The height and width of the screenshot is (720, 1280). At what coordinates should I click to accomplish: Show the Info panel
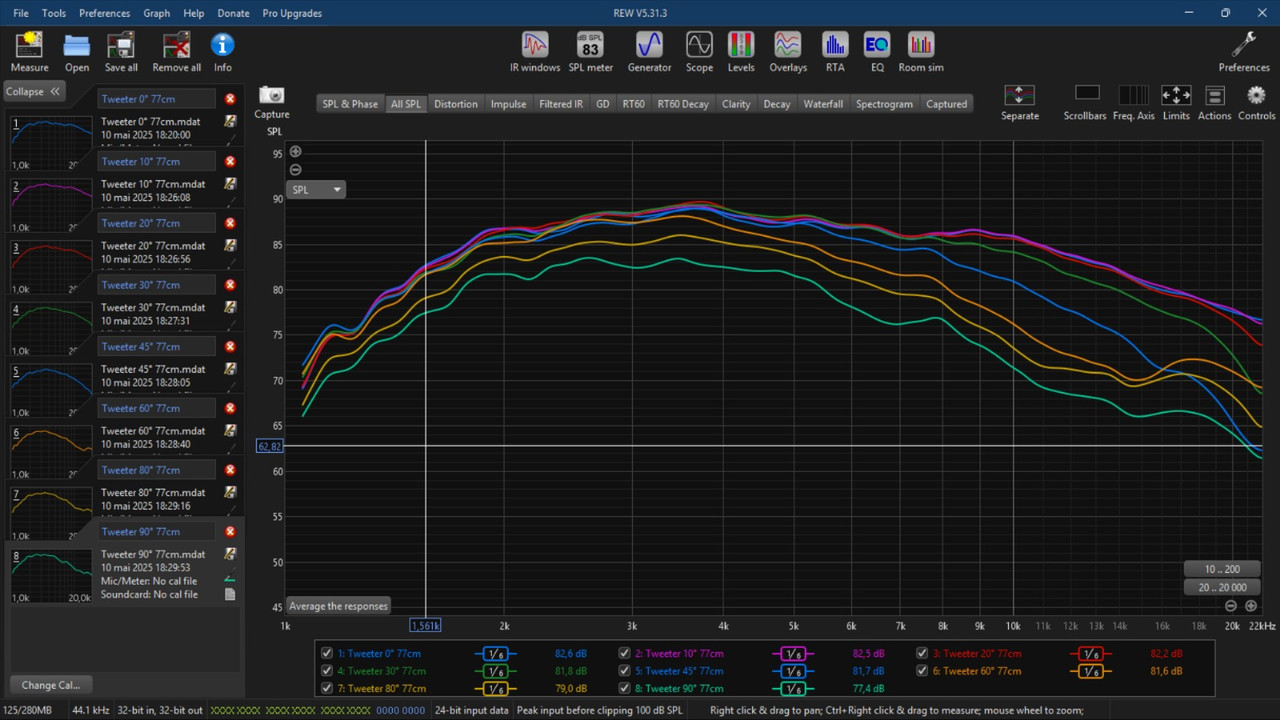pos(222,52)
